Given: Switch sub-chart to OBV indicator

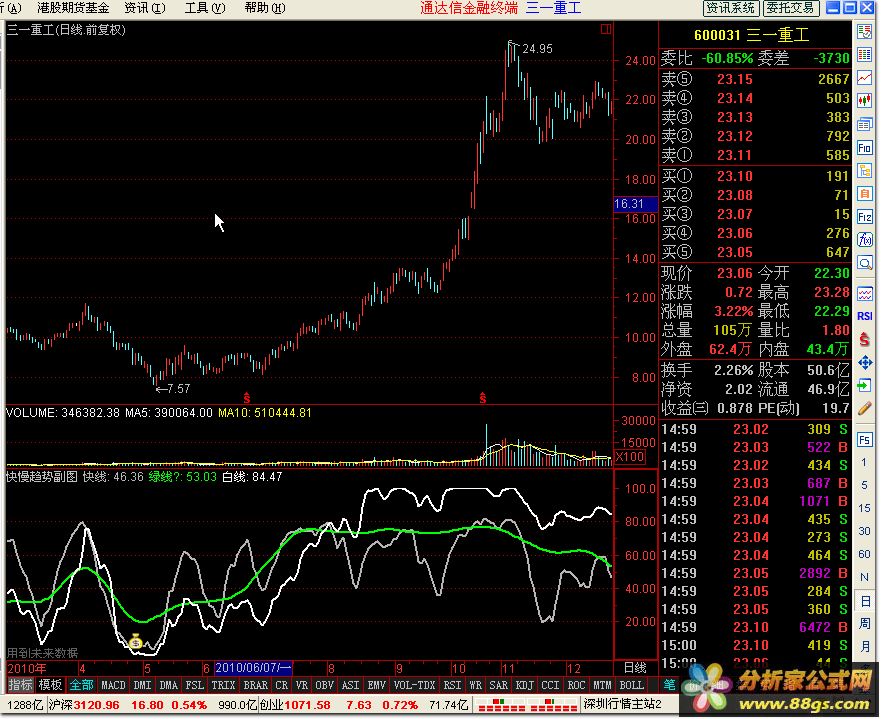Looking at the screenshot, I should (x=324, y=685).
